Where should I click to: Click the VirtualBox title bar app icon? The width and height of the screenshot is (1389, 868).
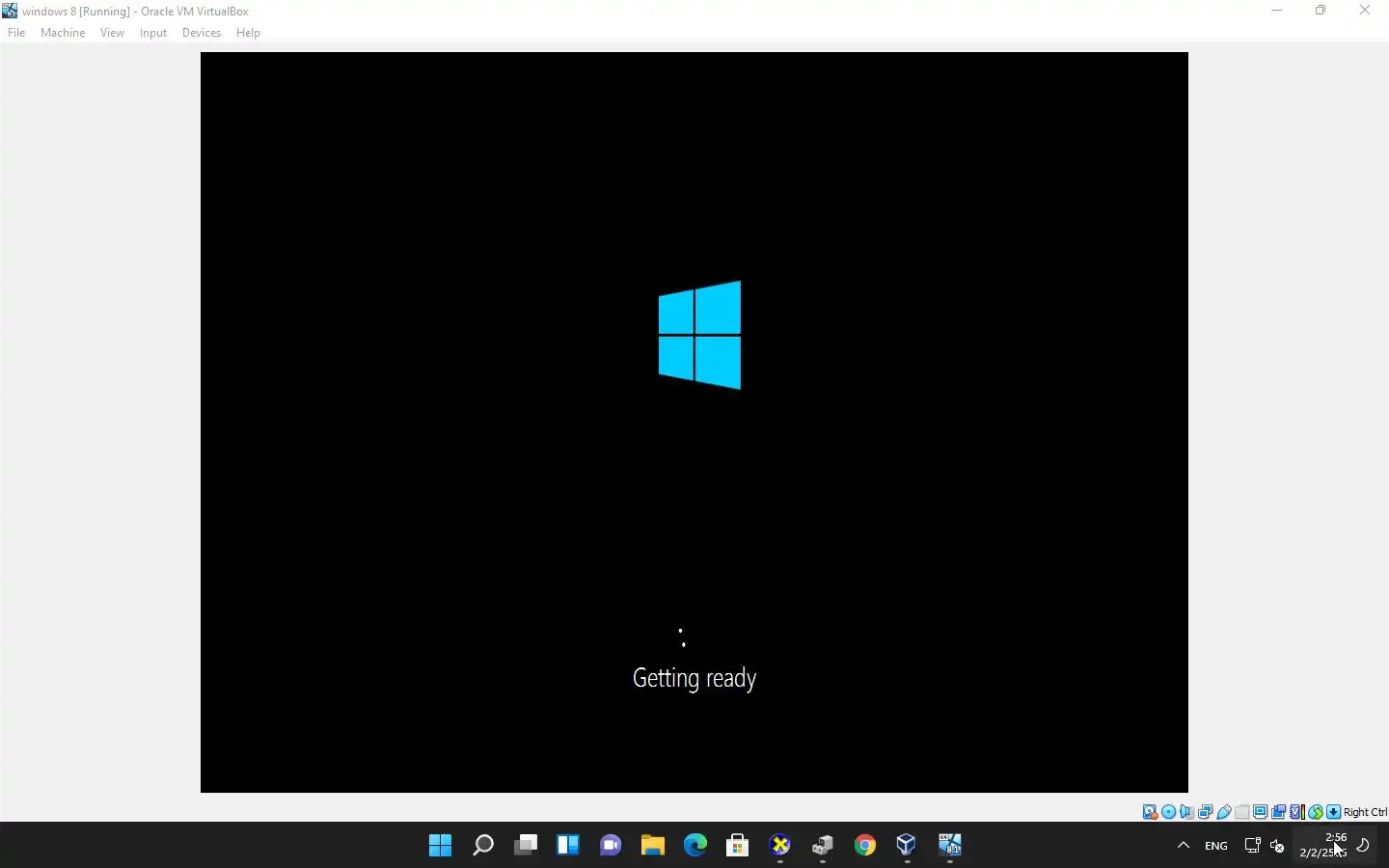pyautogui.click(x=10, y=11)
